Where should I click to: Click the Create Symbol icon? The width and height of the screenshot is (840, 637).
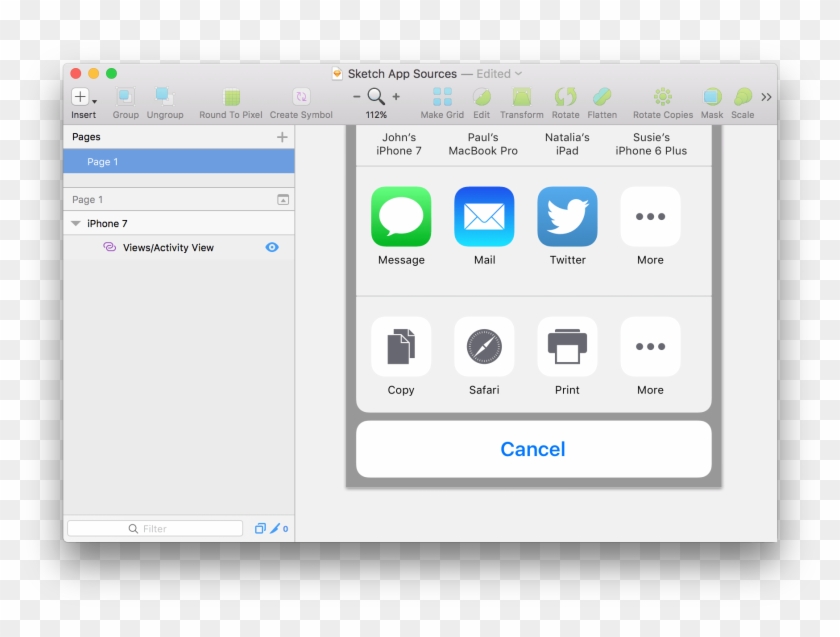301,97
